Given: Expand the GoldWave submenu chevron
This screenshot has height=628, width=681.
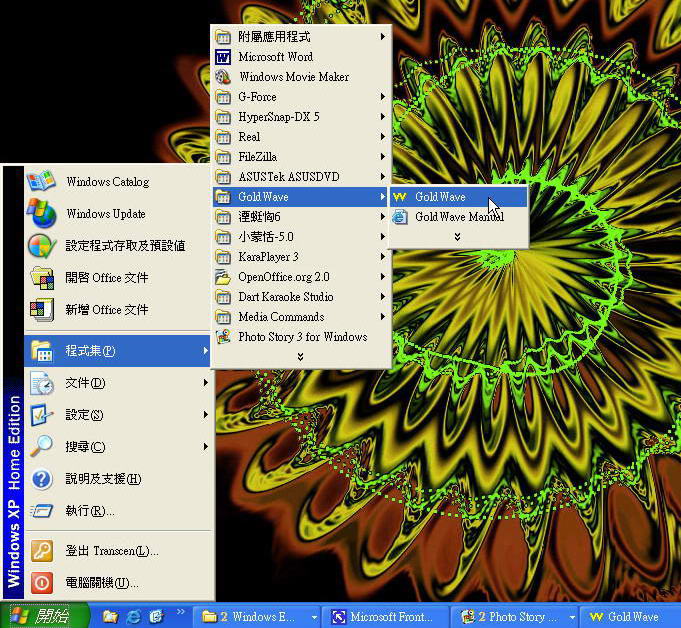Looking at the screenshot, I should [x=457, y=237].
